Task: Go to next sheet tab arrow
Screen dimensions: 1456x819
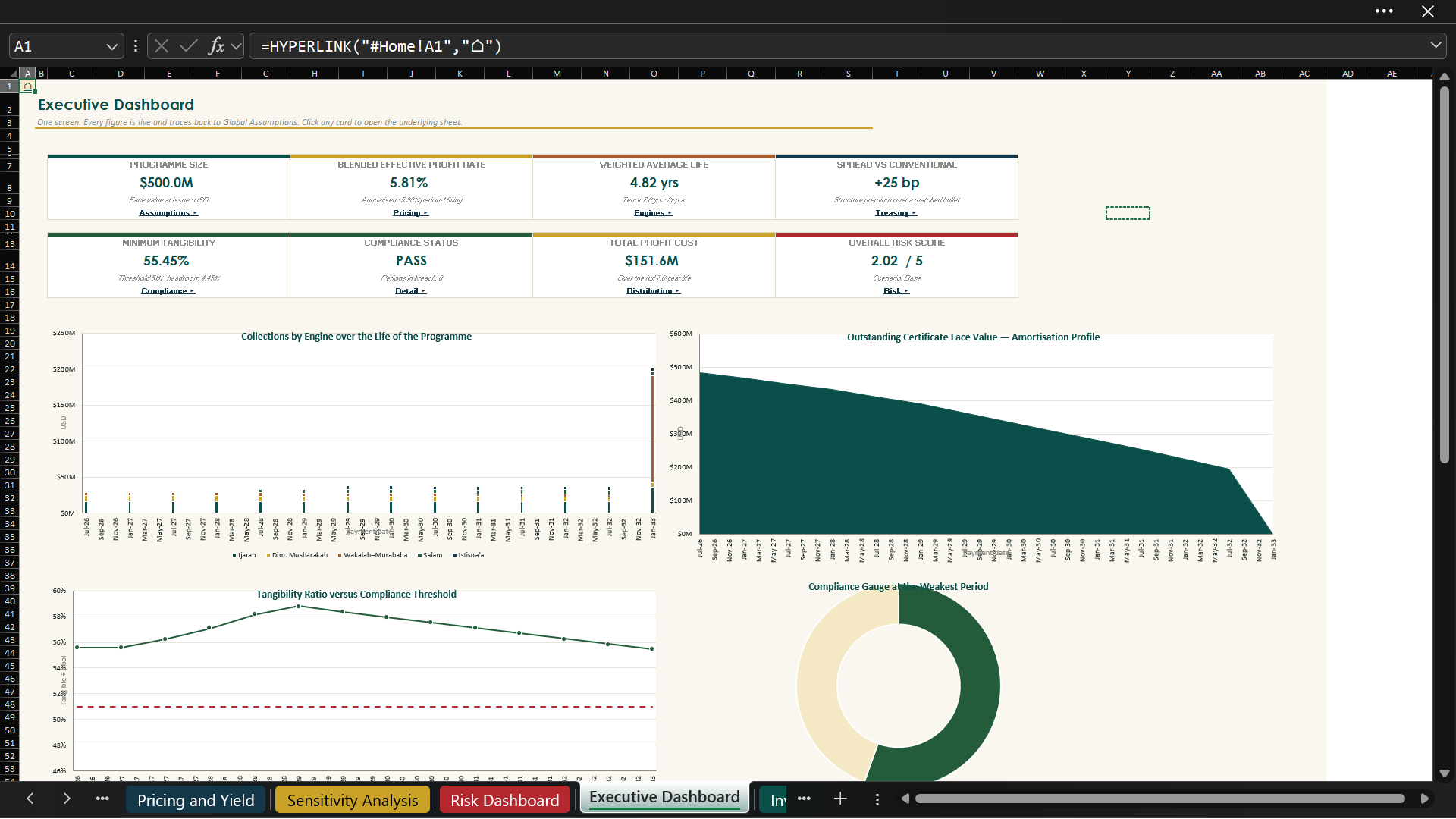Action: [67, 799]
